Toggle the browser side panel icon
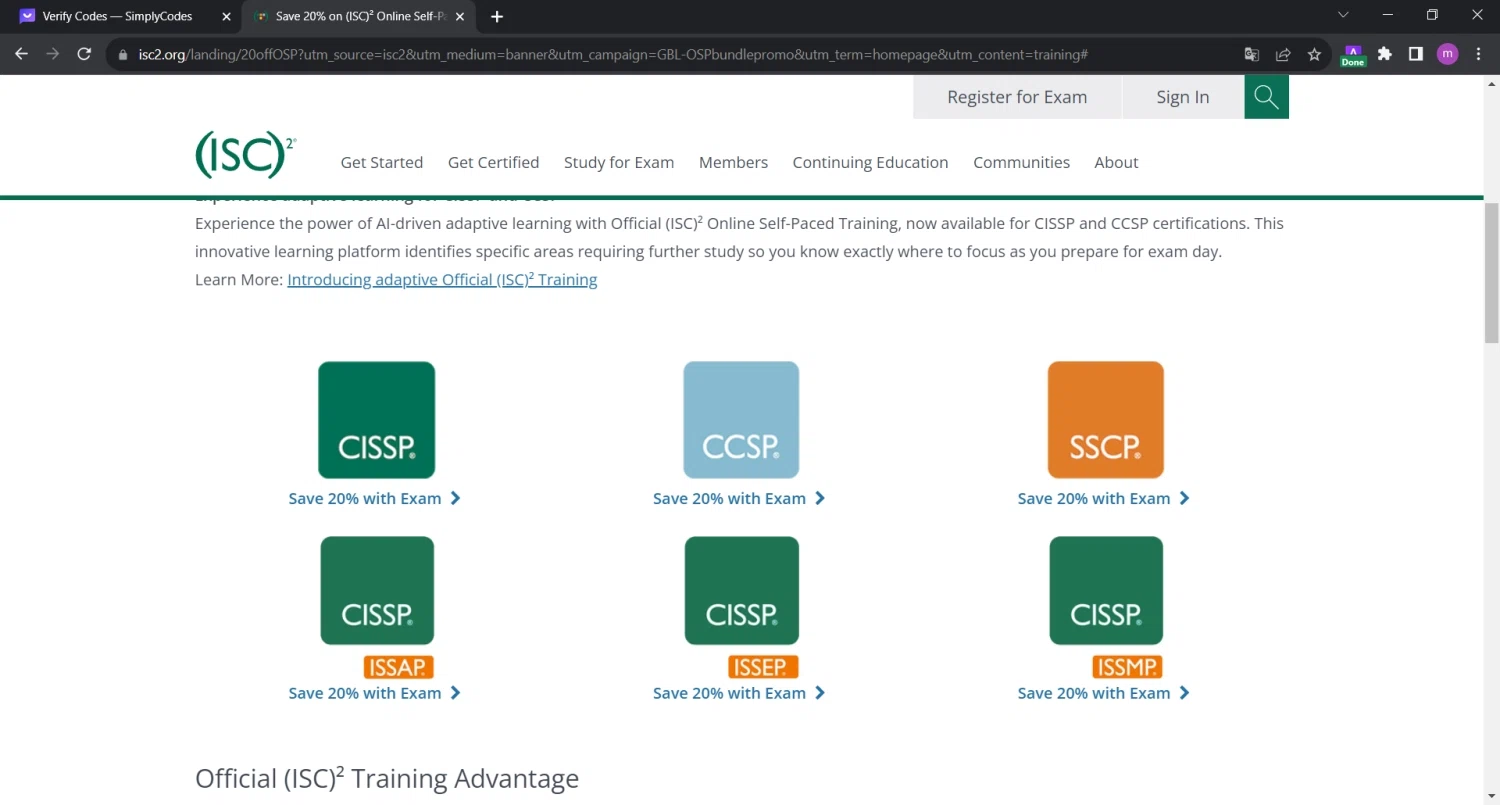Image resolution: width=1500 pixels, height=805 pixels. pyautogui.click(x=1416, y=54)
